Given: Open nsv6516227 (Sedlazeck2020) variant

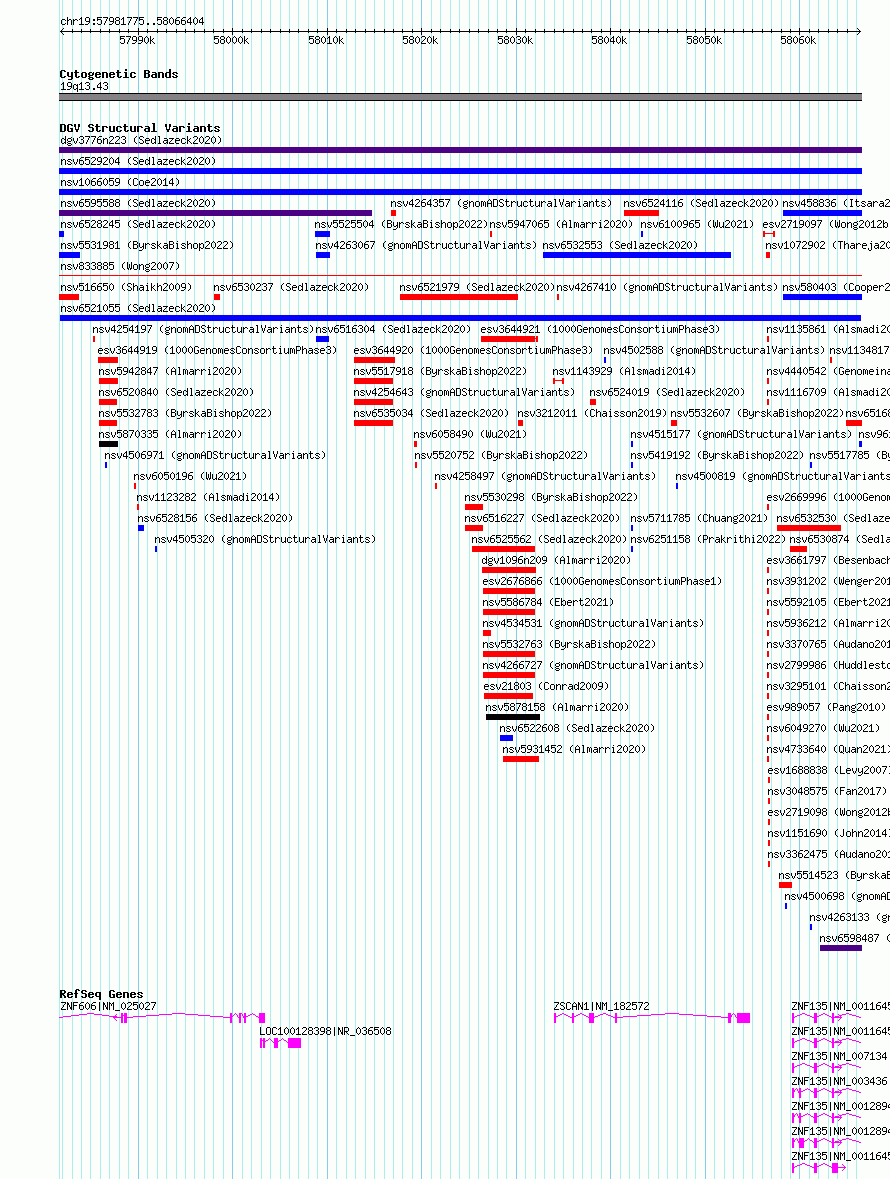Looking at the screenshot, I should pos(542,519).
